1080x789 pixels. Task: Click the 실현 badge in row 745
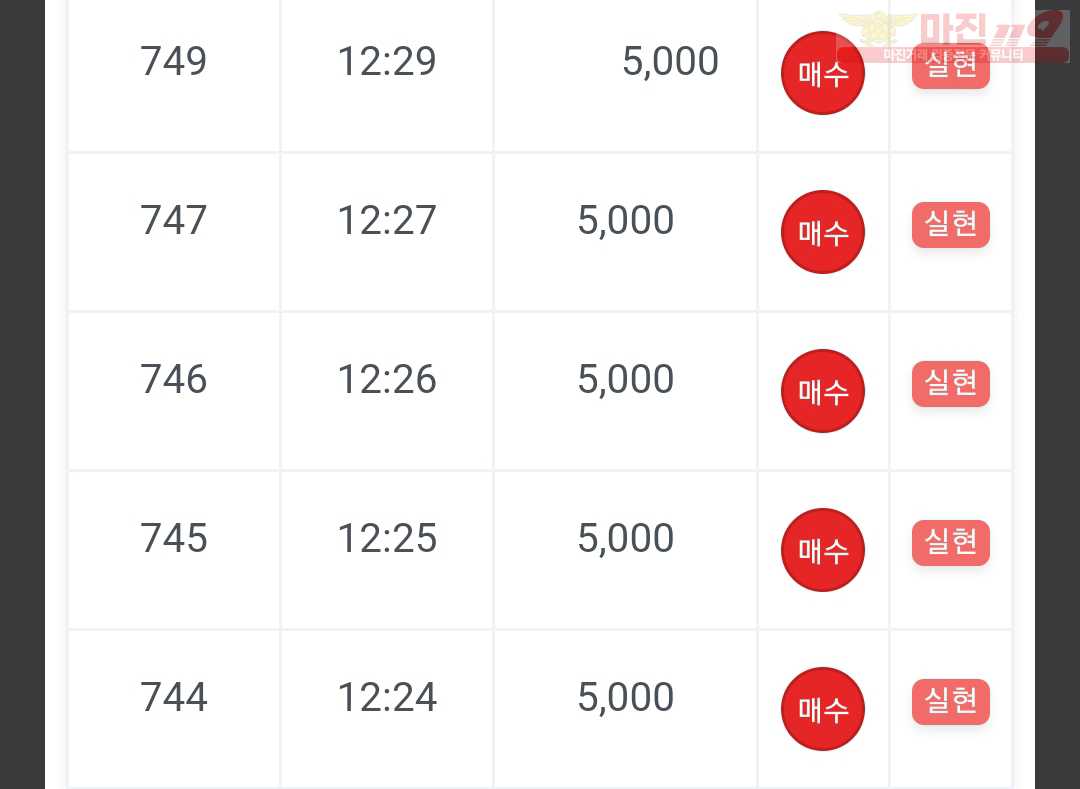tap(951, 543)
